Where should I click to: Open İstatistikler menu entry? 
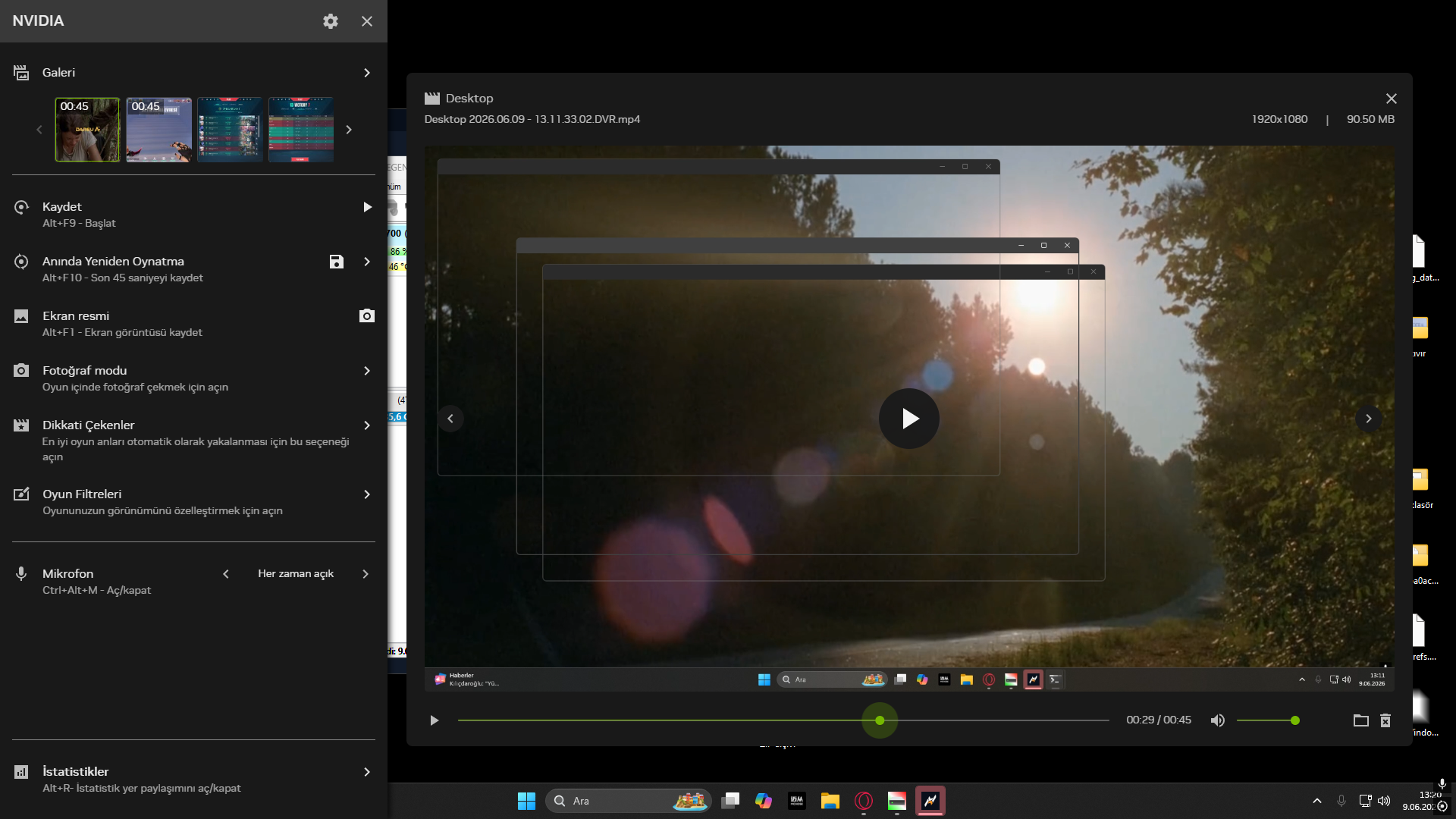click(193, 780)
